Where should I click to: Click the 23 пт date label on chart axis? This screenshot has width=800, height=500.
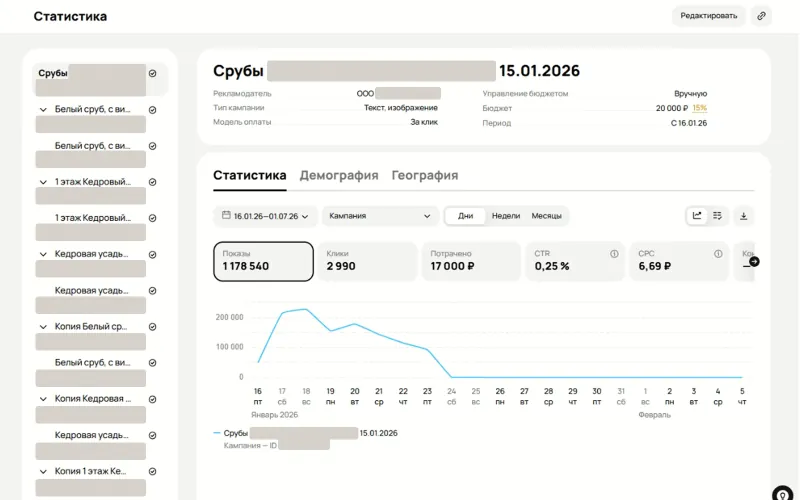point(427,396)
